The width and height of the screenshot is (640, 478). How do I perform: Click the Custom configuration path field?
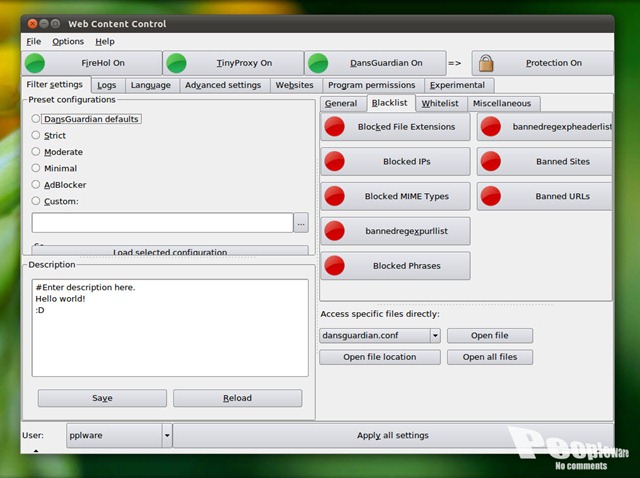coord(162,223)
